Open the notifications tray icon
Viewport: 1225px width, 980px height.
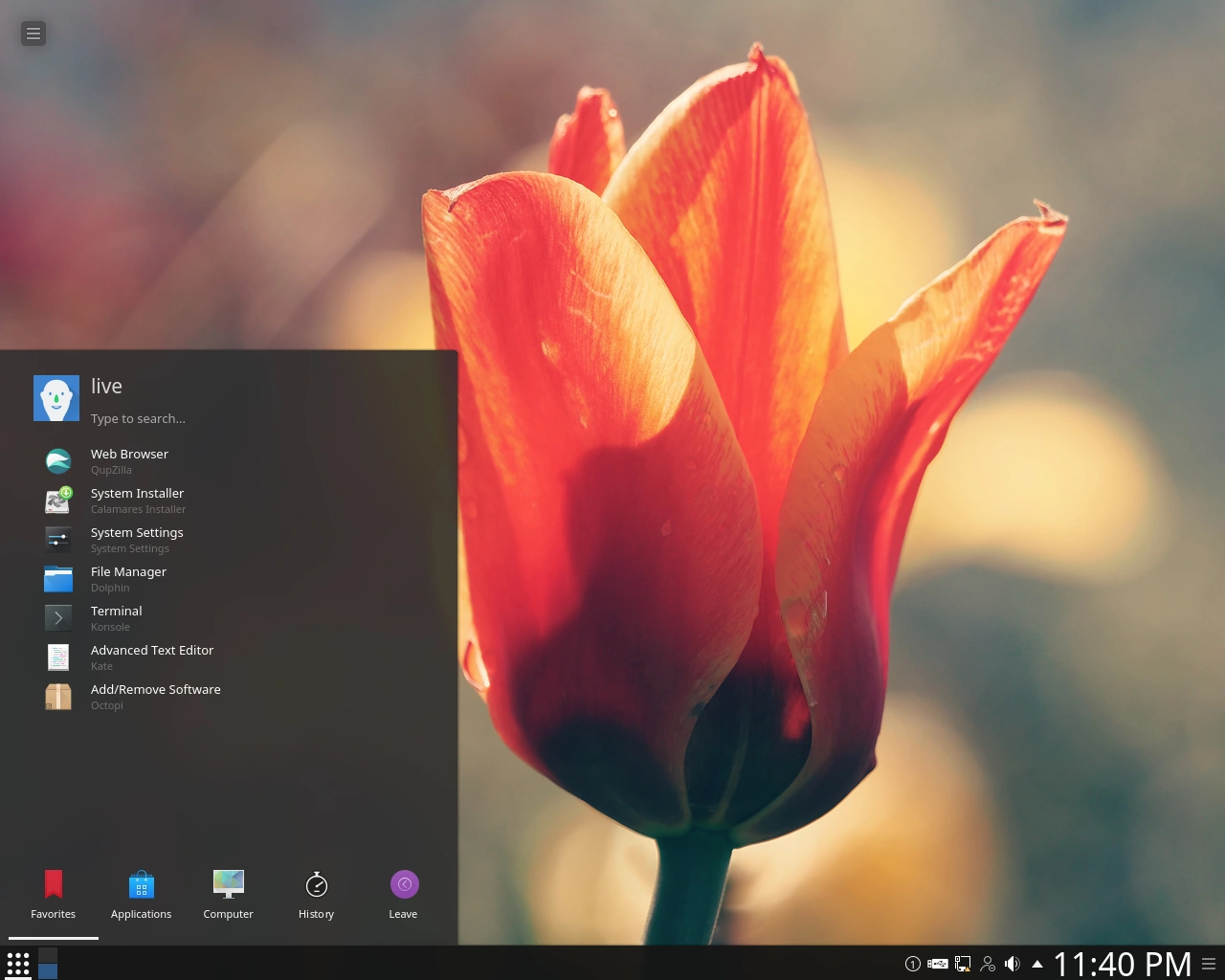(x=913, y=964)
